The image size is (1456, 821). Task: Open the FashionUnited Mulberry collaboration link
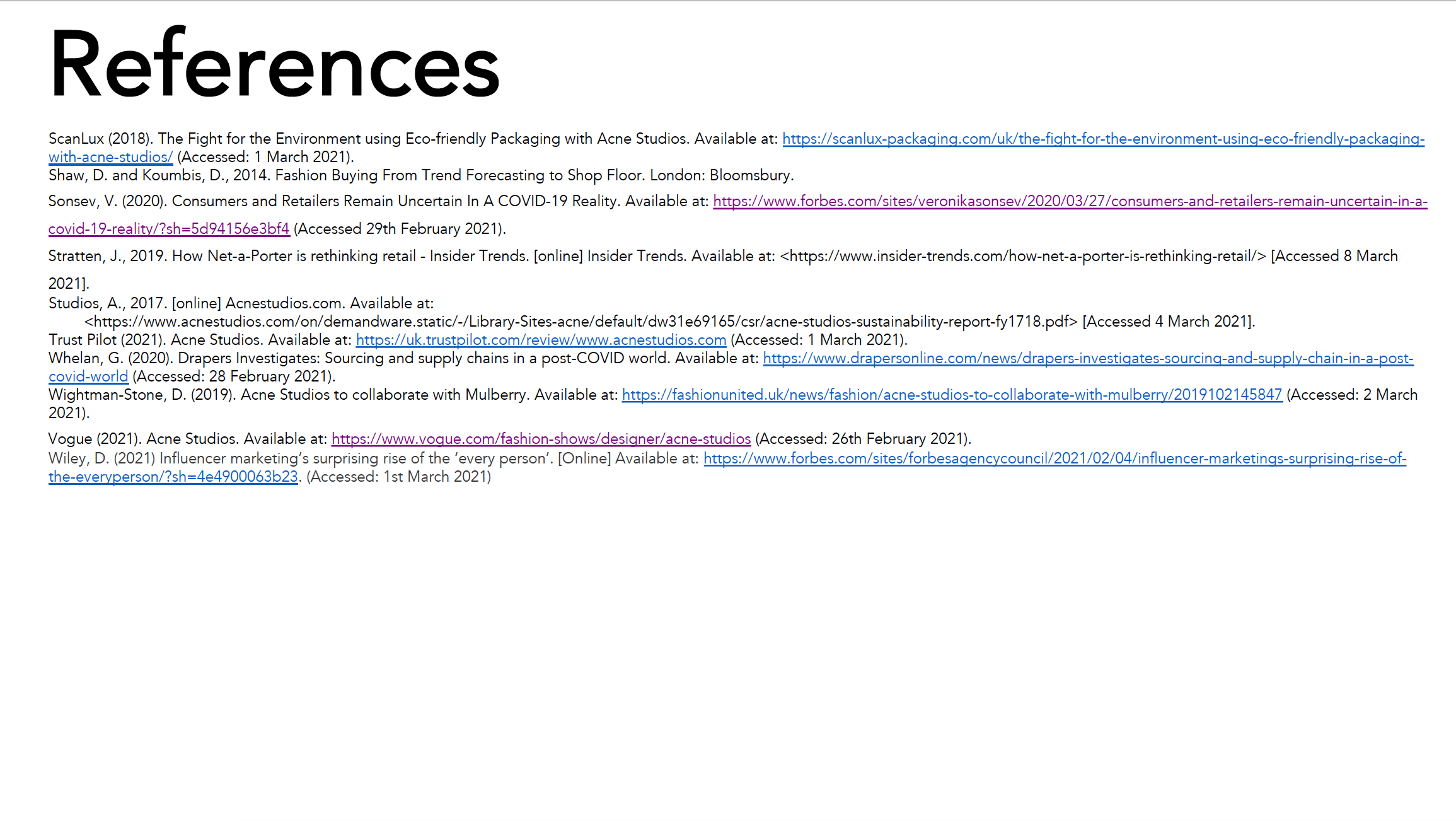tap(952, 395)
